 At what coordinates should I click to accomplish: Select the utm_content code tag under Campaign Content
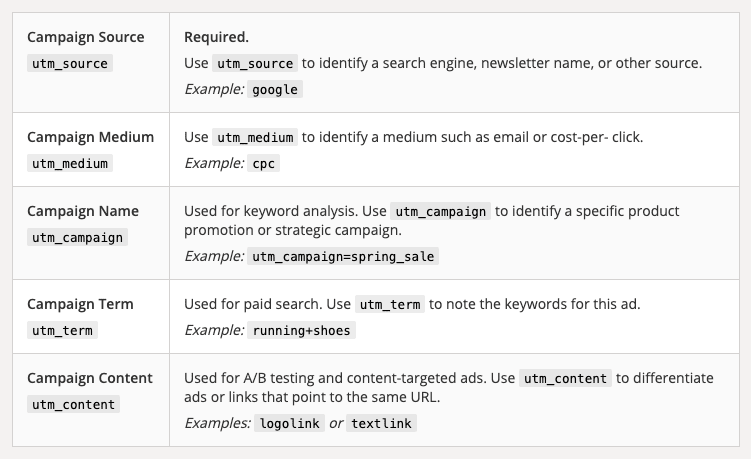(x=74, y=404)
